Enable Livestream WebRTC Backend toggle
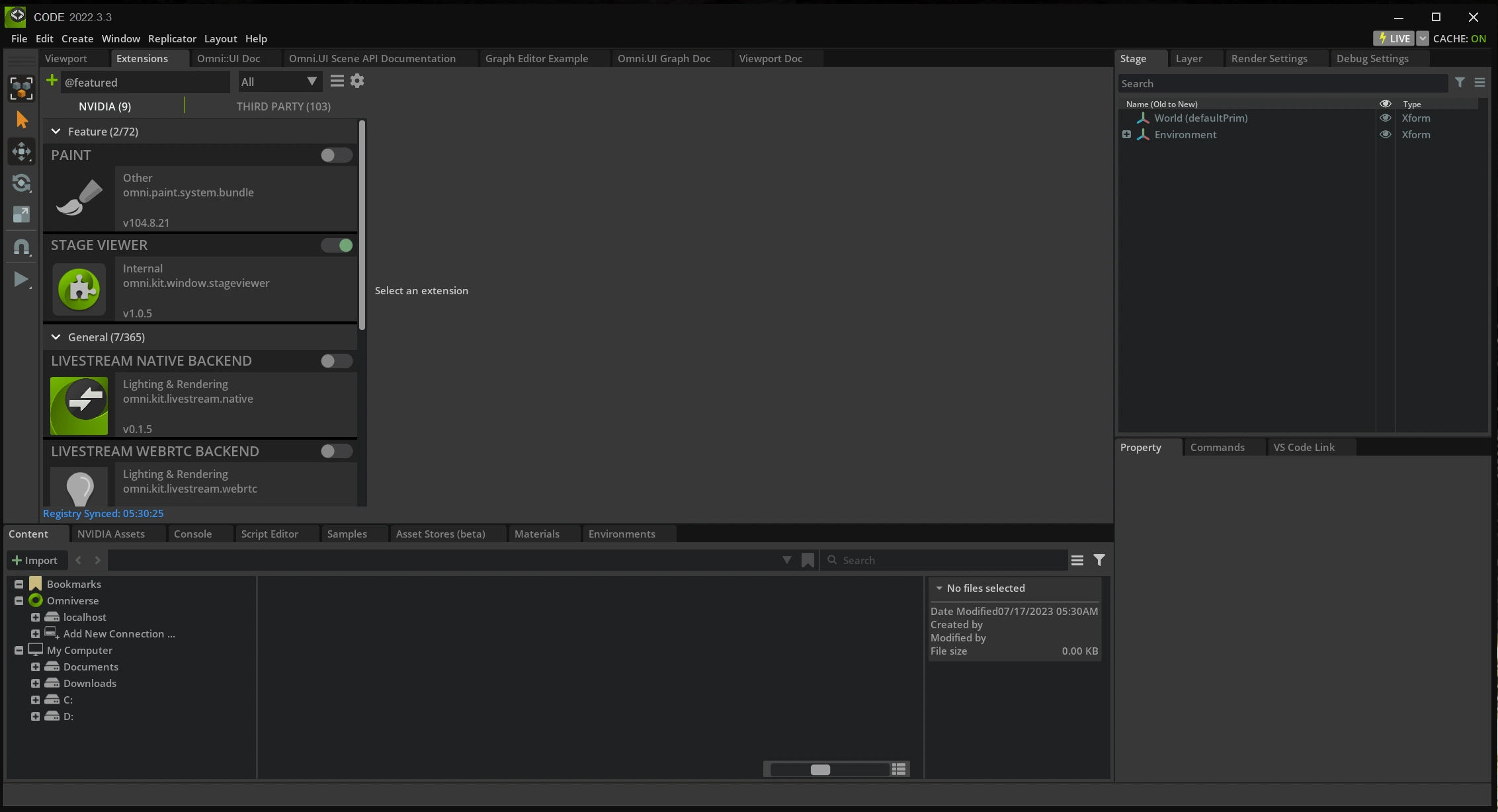The width and height of the screenshot is (1498, 812). [x=336, y=451]
